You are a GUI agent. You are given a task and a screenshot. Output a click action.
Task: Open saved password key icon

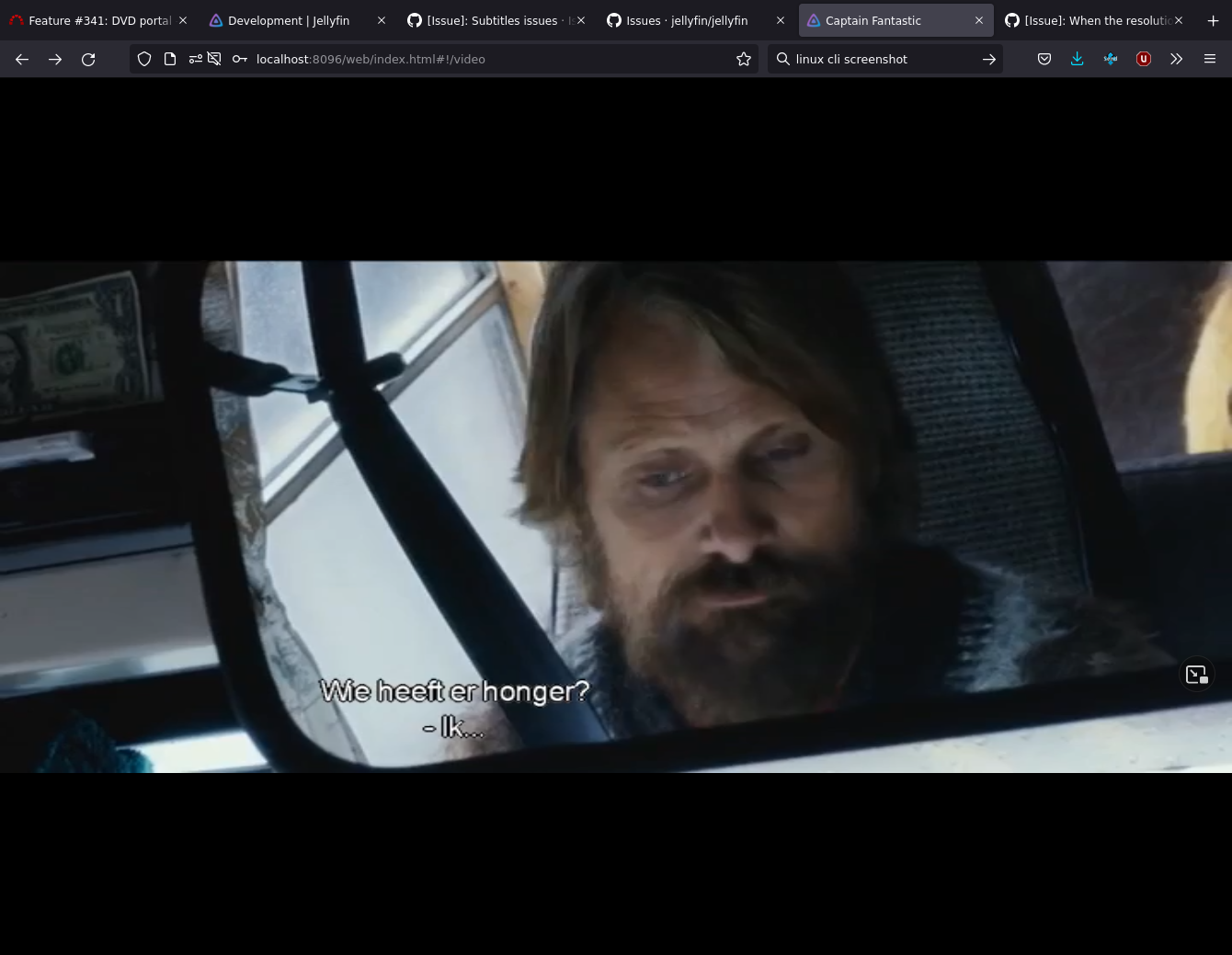tap(239, 59)
